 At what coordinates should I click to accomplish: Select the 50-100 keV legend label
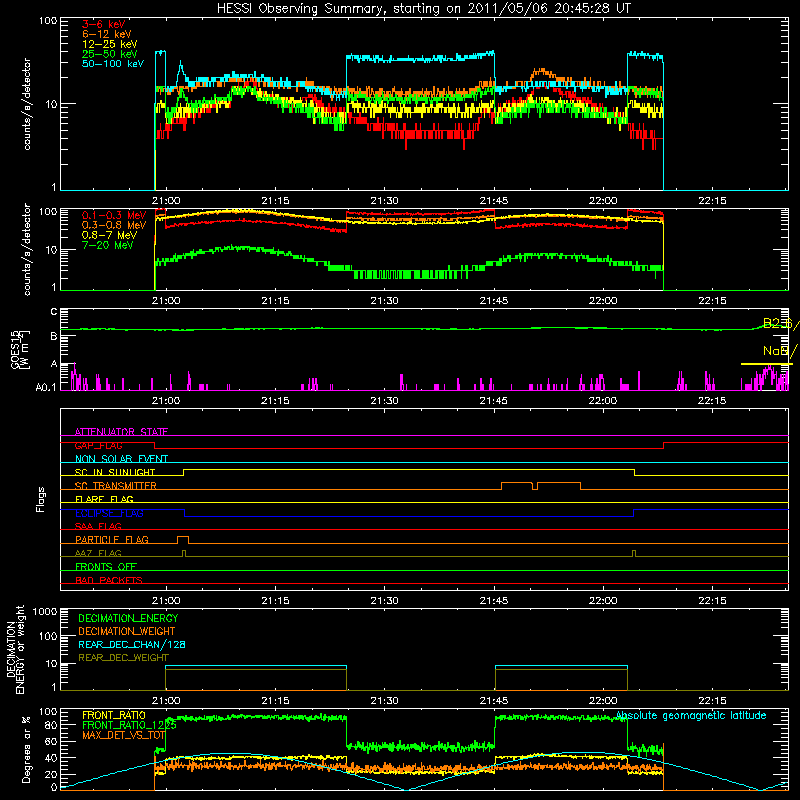(113, 64)
